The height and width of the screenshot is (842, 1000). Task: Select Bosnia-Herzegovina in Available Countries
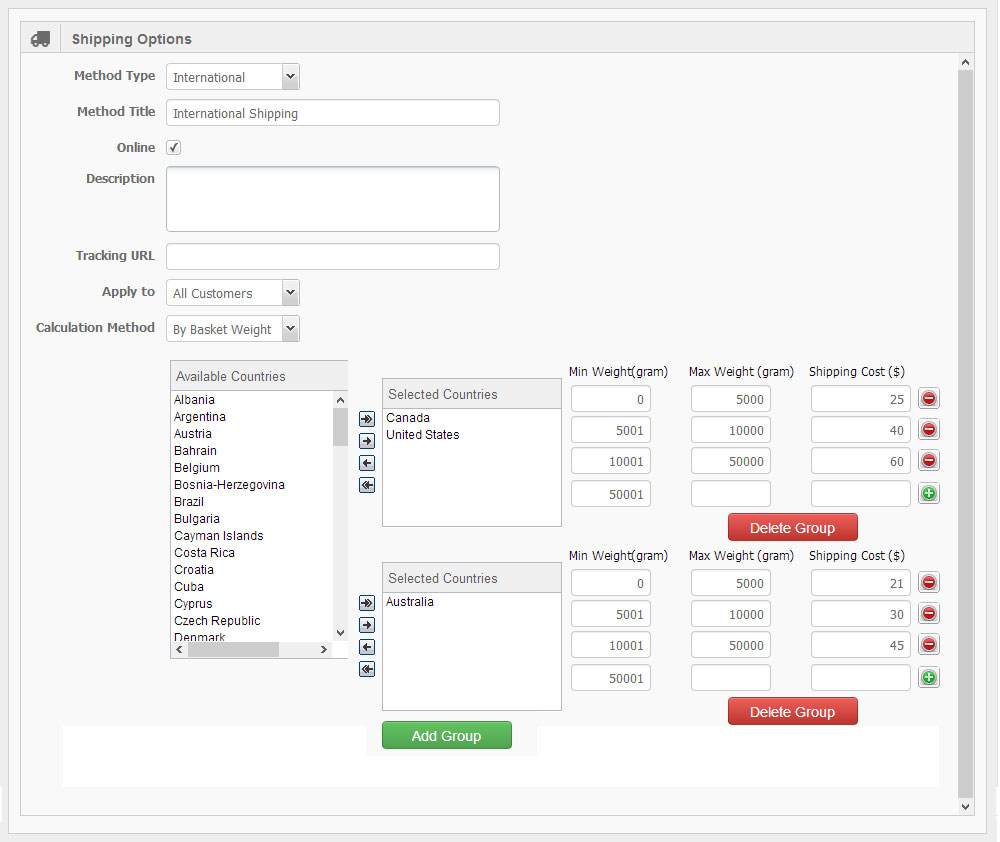point(230,485)
